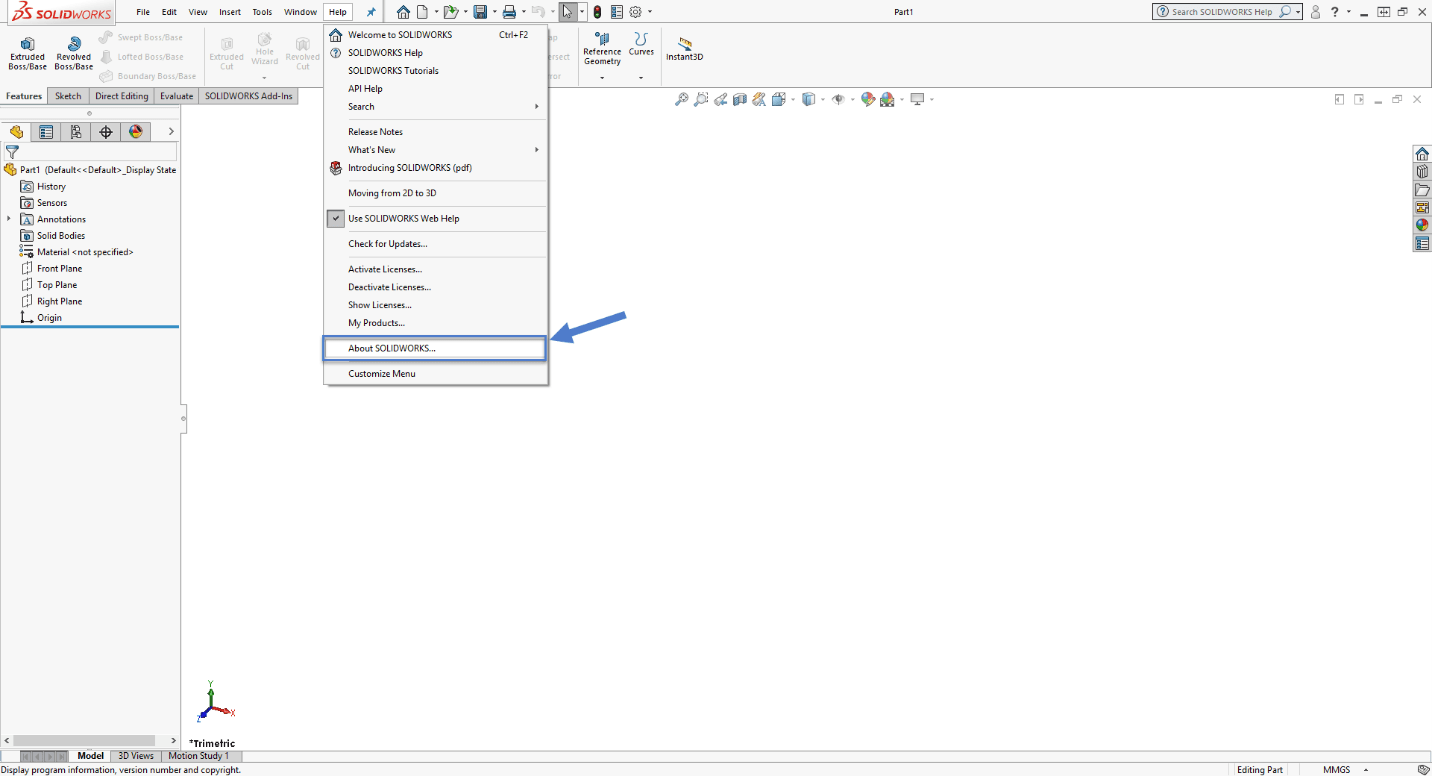The image size is (1432, 776).
Task: Create a new document icon
Action: [422, 12]
